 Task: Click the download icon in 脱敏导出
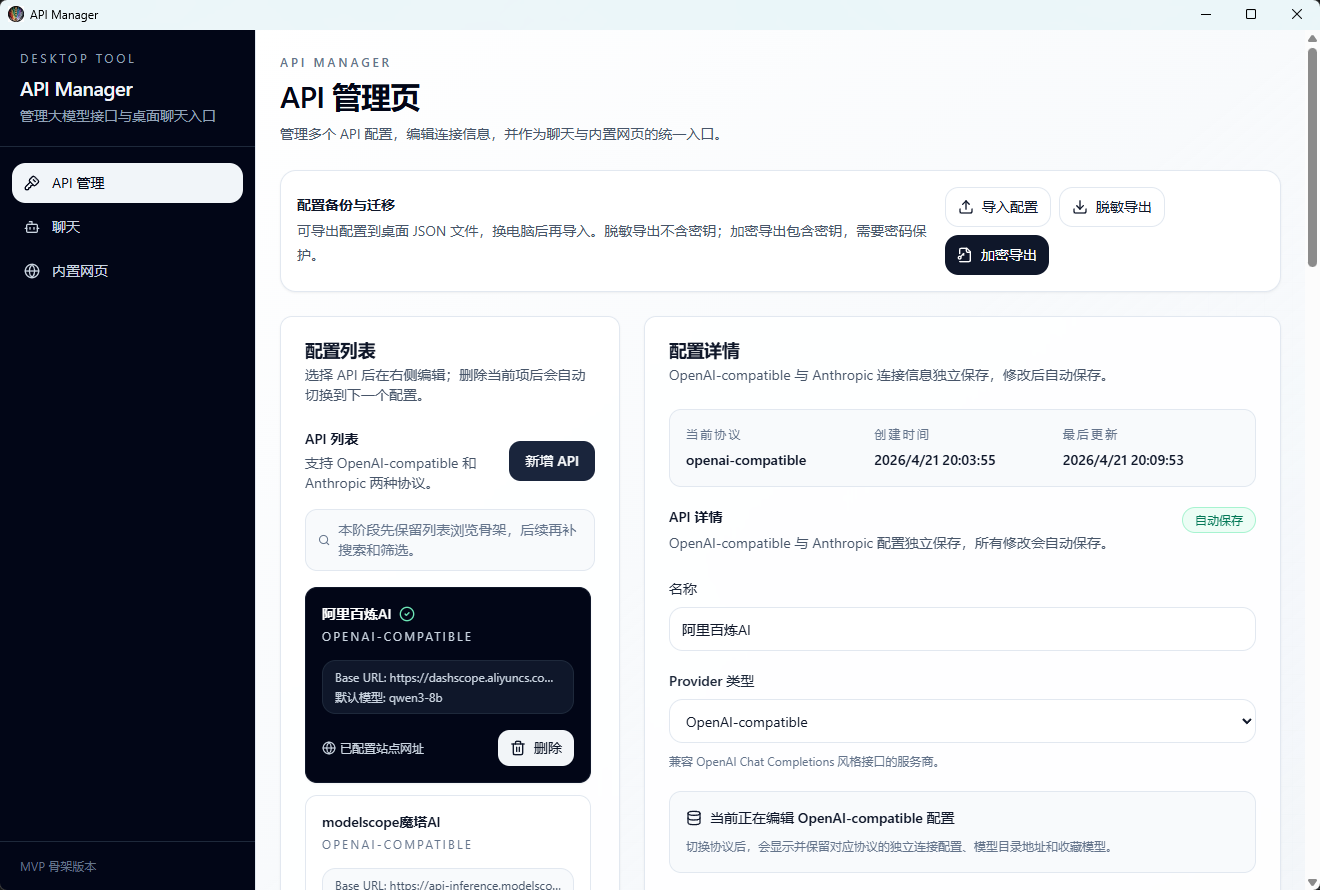coord(1080,207)
